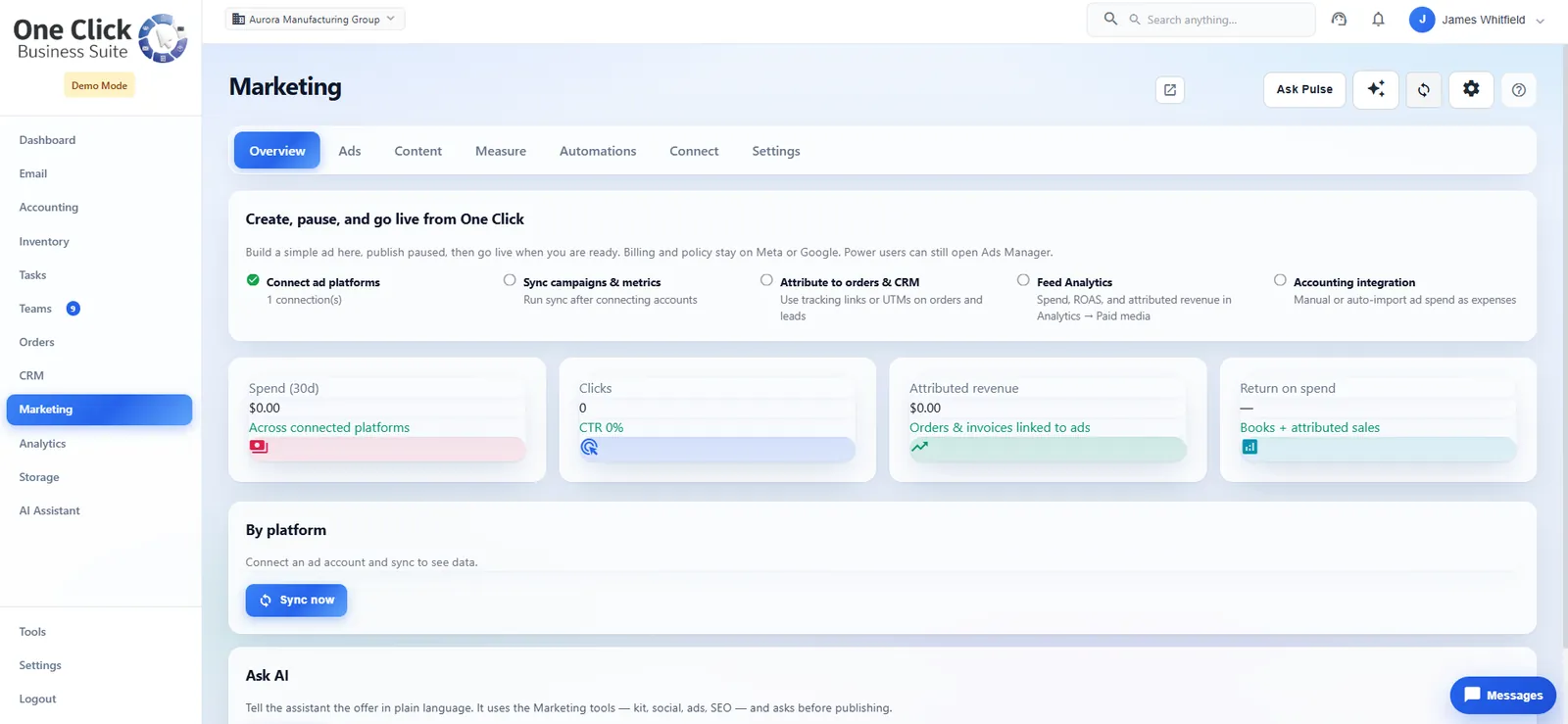
Task: Switch to the Ads tab
Action: click(350, 151)
